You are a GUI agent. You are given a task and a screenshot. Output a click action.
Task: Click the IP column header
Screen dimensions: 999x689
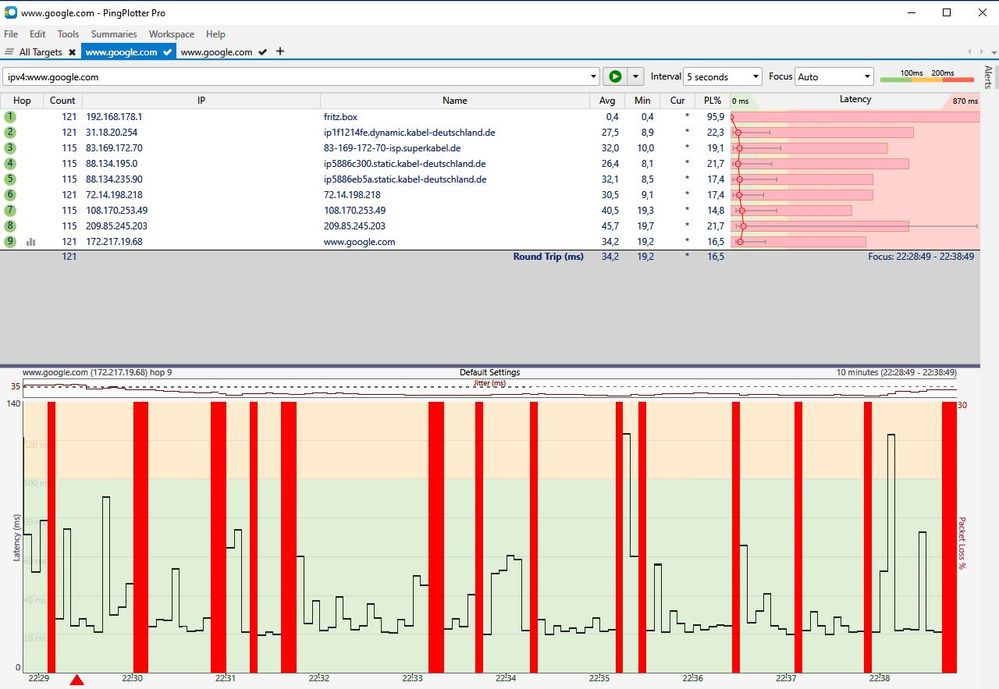point(201,100)
